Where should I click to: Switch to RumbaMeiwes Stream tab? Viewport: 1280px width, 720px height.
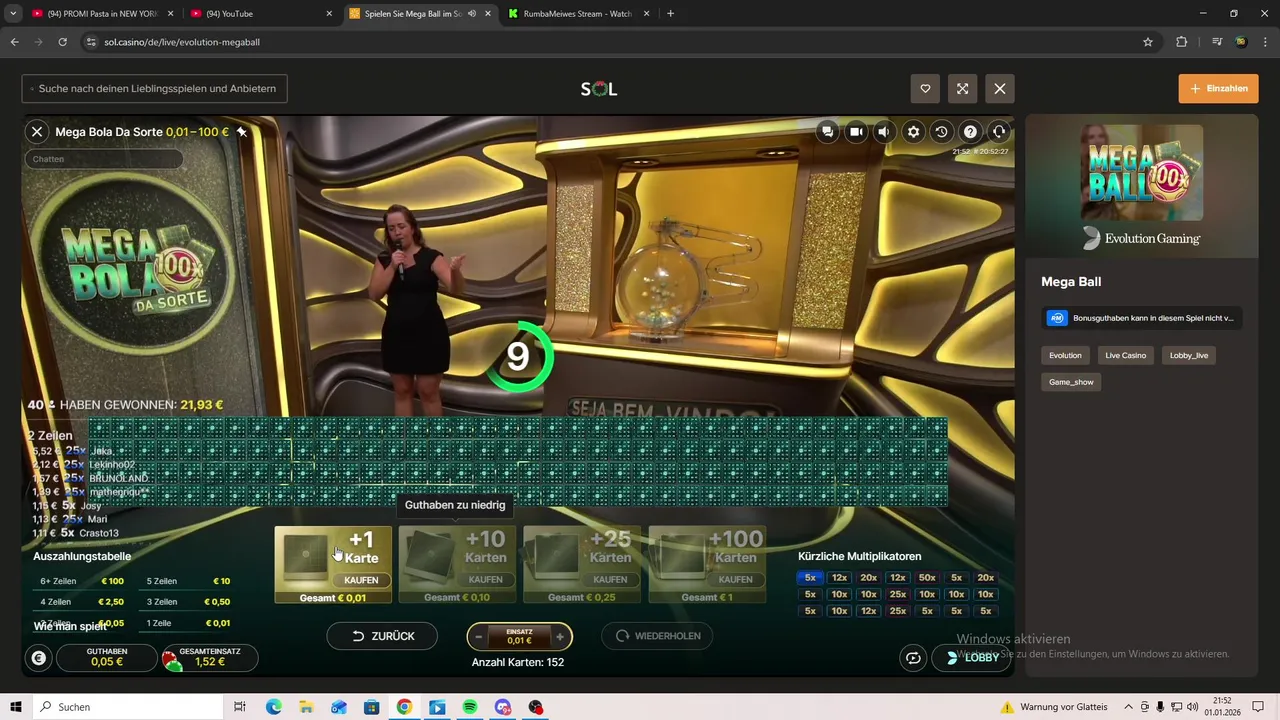578,14
